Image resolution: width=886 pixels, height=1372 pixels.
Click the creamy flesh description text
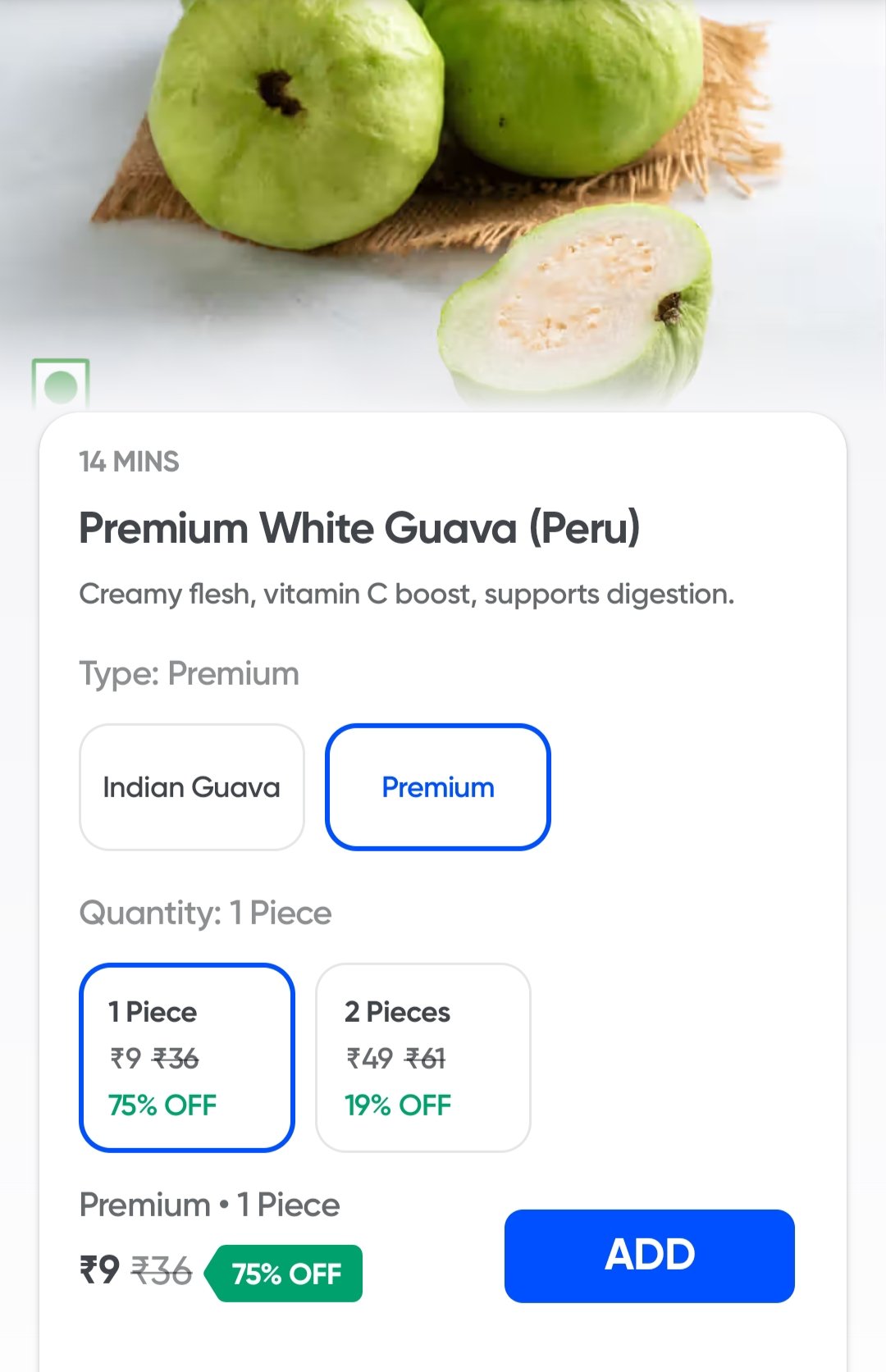(x=406, y=594)
